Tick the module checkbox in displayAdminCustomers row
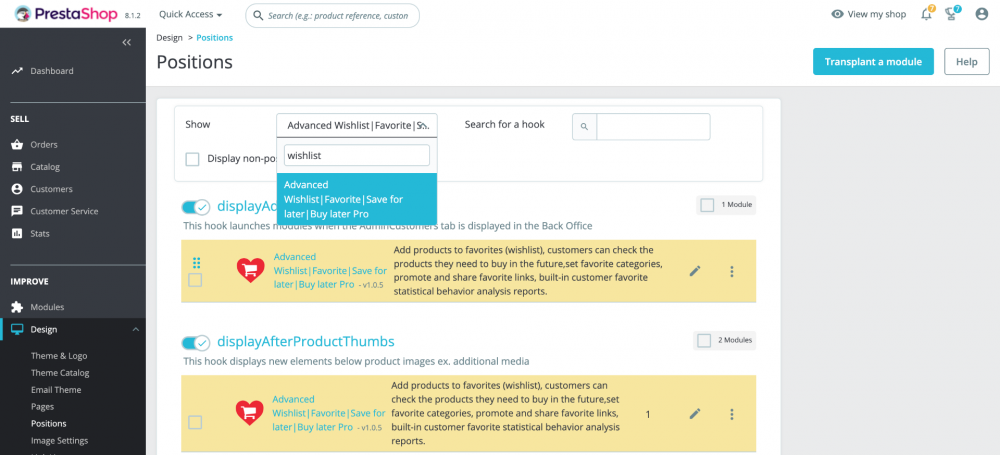 point(195,280)
